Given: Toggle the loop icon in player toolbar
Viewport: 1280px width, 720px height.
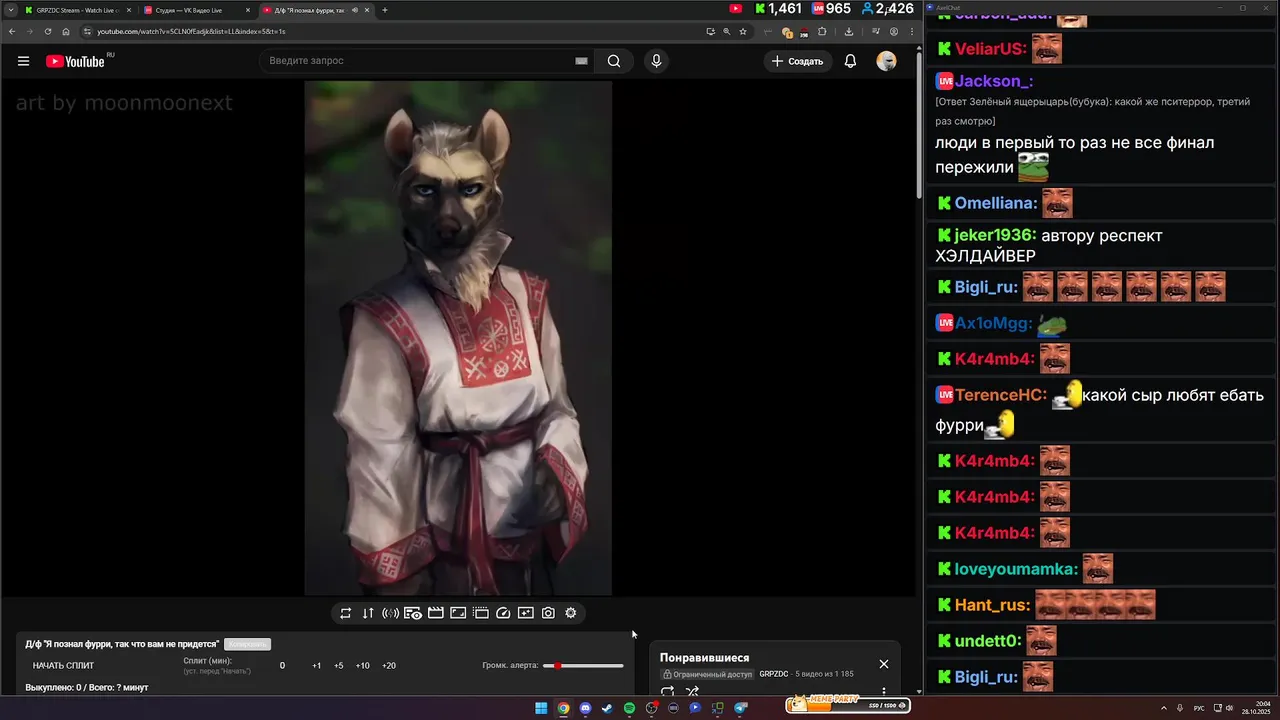Looking at the screenshot, I should tap(345, 613).
